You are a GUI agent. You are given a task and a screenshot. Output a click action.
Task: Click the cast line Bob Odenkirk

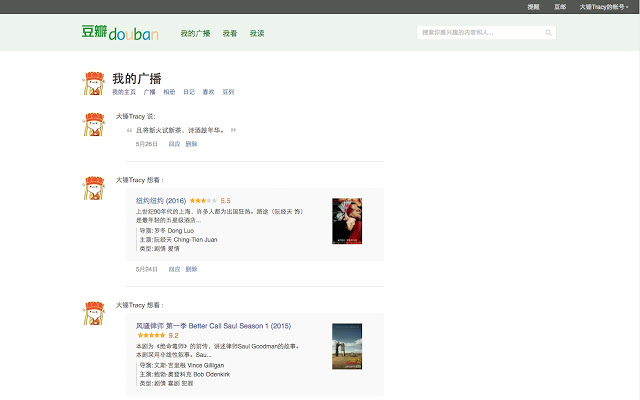point(184,374)
